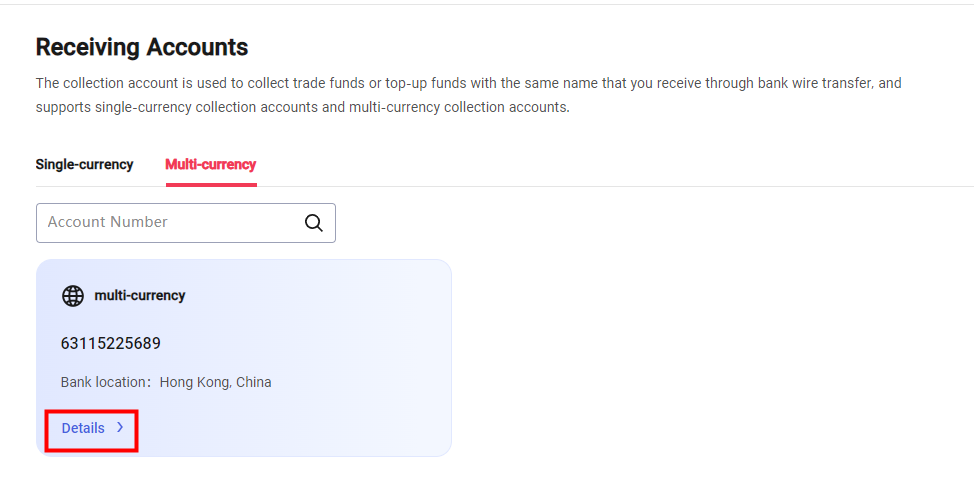Viewport: 974px width, 498px height.
Task: Click the globe icon on the account card
Action: (x=73, y=296)
